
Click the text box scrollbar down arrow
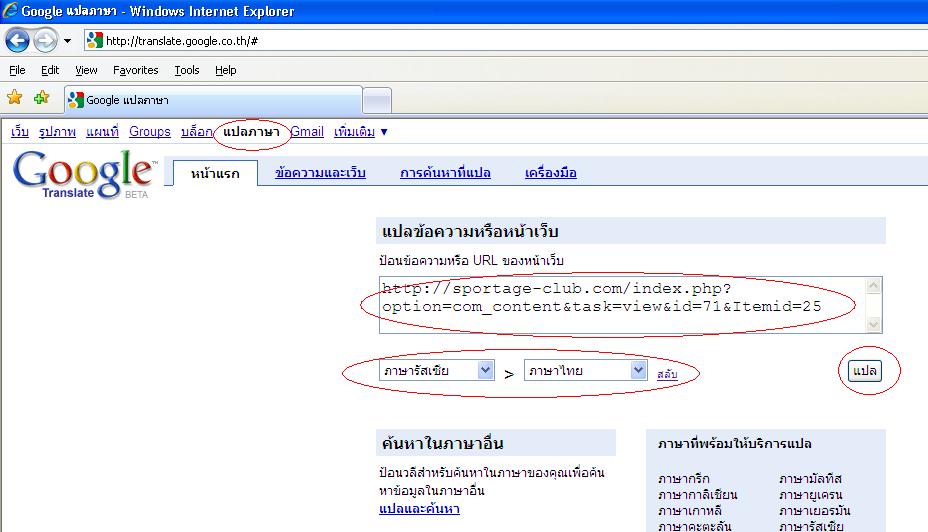874,324
